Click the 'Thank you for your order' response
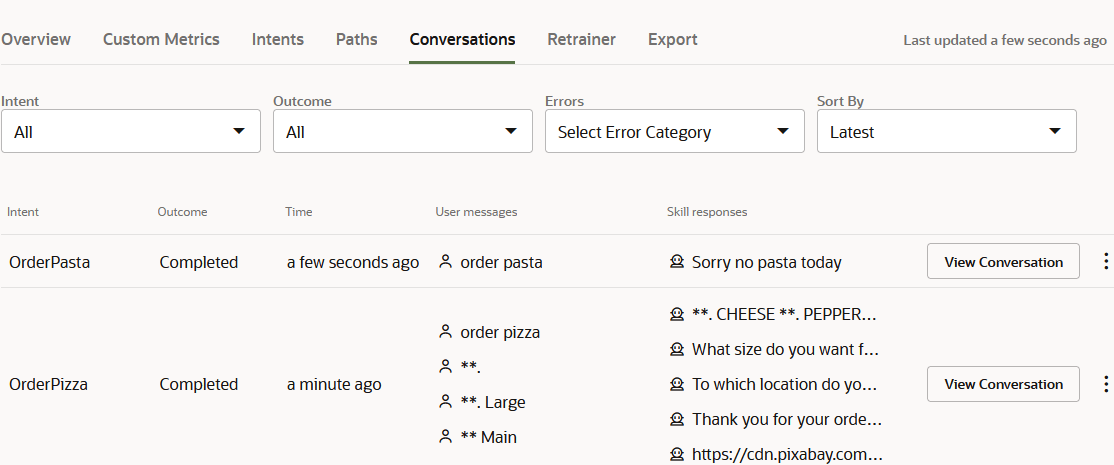 pos(786,420)
